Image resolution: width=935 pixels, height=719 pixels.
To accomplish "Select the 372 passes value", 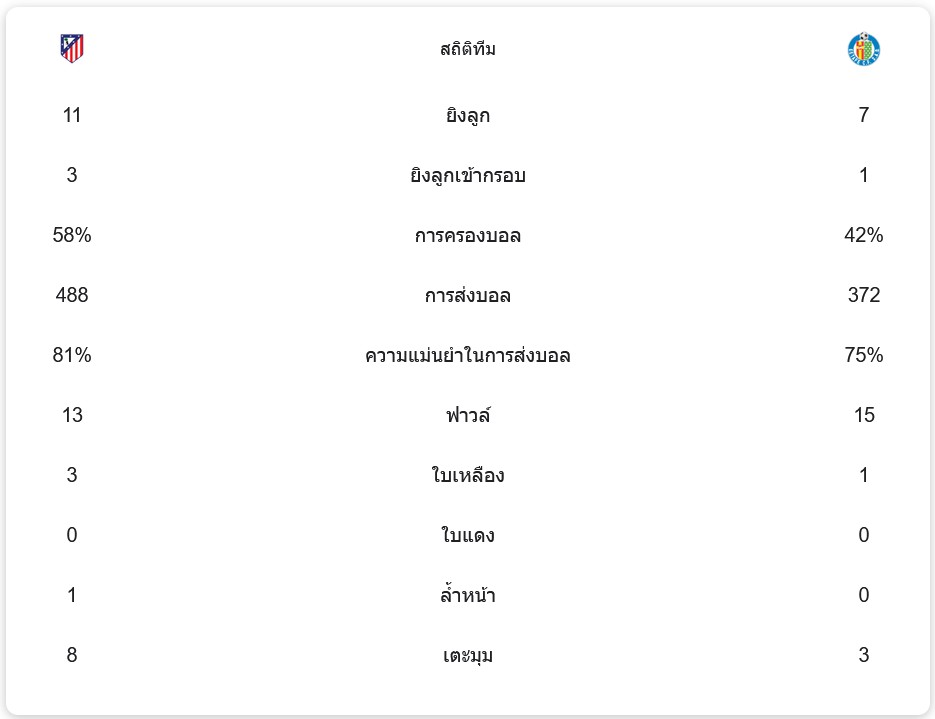I will click(864, 296).
